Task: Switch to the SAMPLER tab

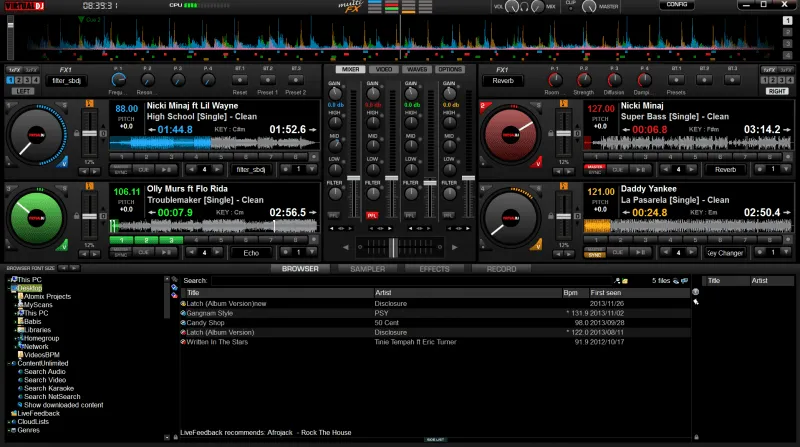Action: coord(367,269)
